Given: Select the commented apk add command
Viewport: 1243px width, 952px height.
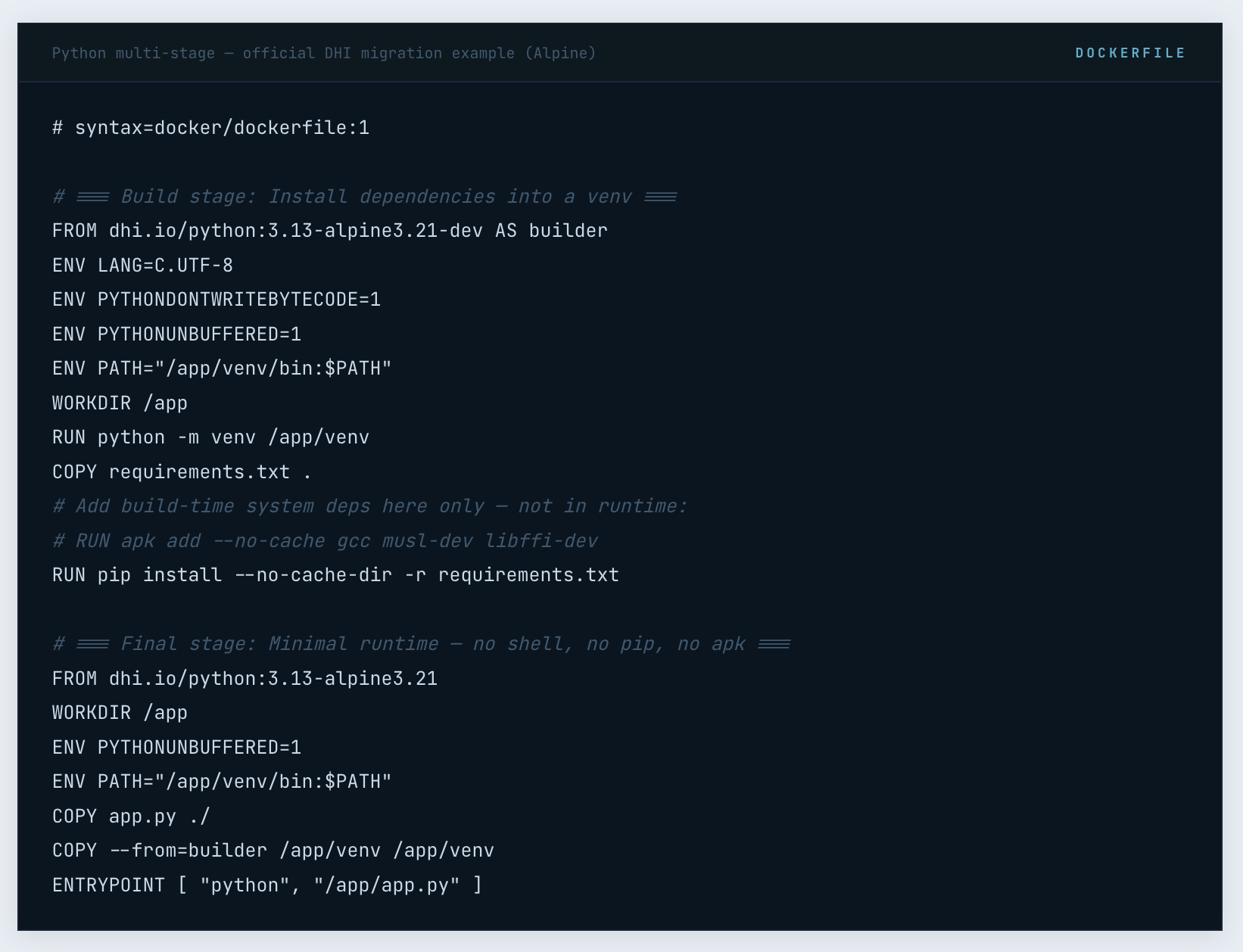Looking at the screenshot, I should [x=326, y=540].
